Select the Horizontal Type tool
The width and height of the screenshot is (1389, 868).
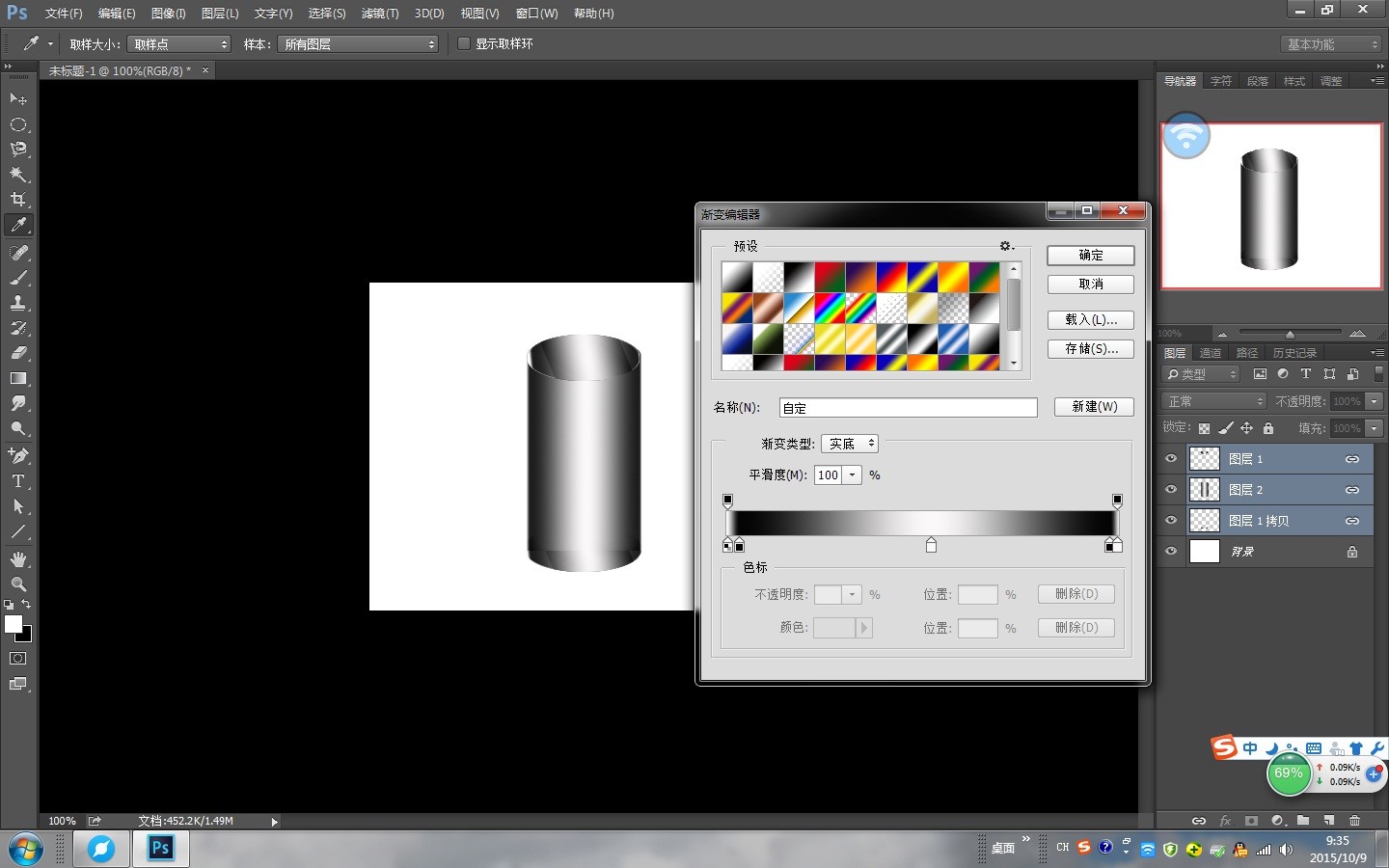[18, 481]
